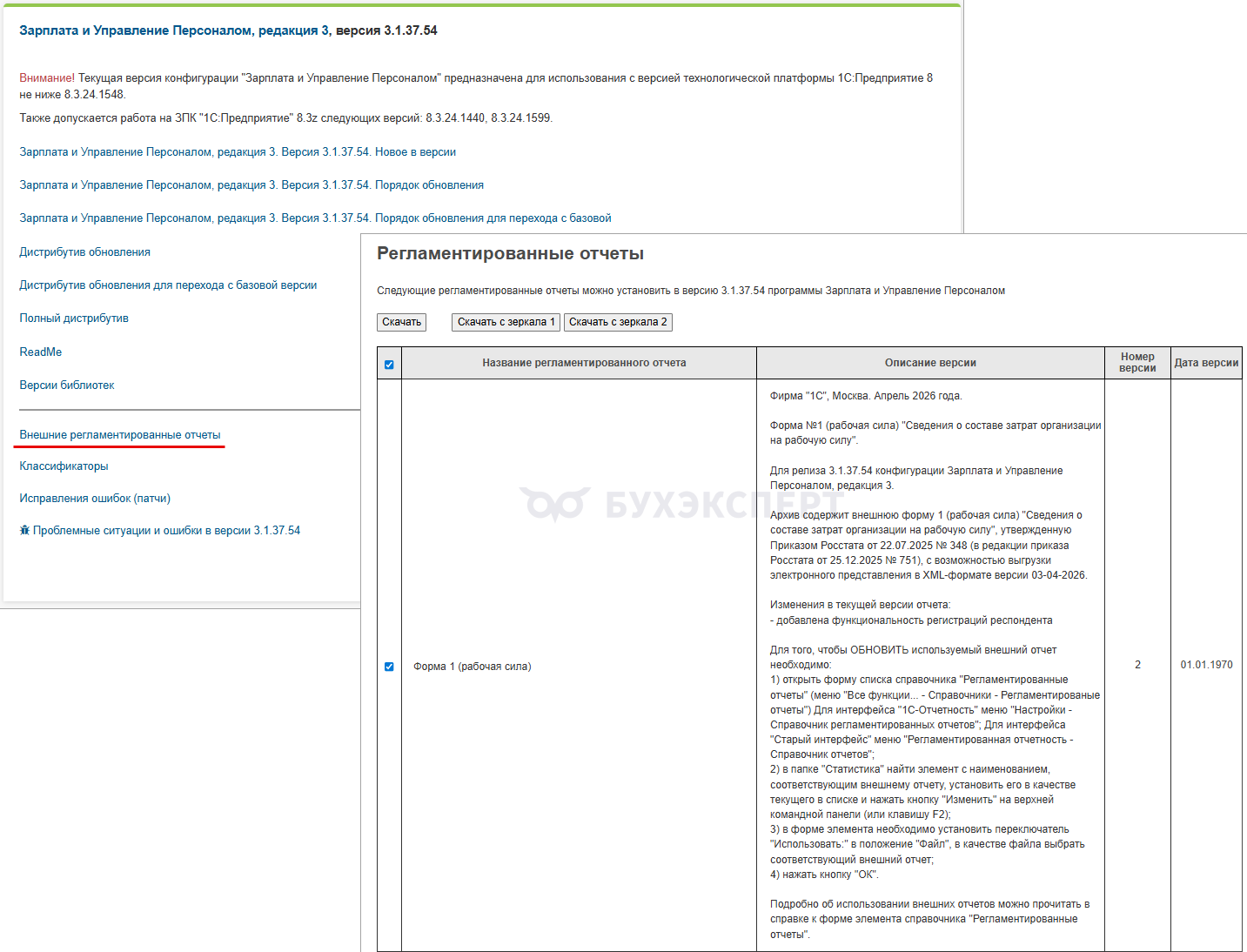Click the Дата версии column header
Screen dimensions: 1247x952
coord(1206,363)
